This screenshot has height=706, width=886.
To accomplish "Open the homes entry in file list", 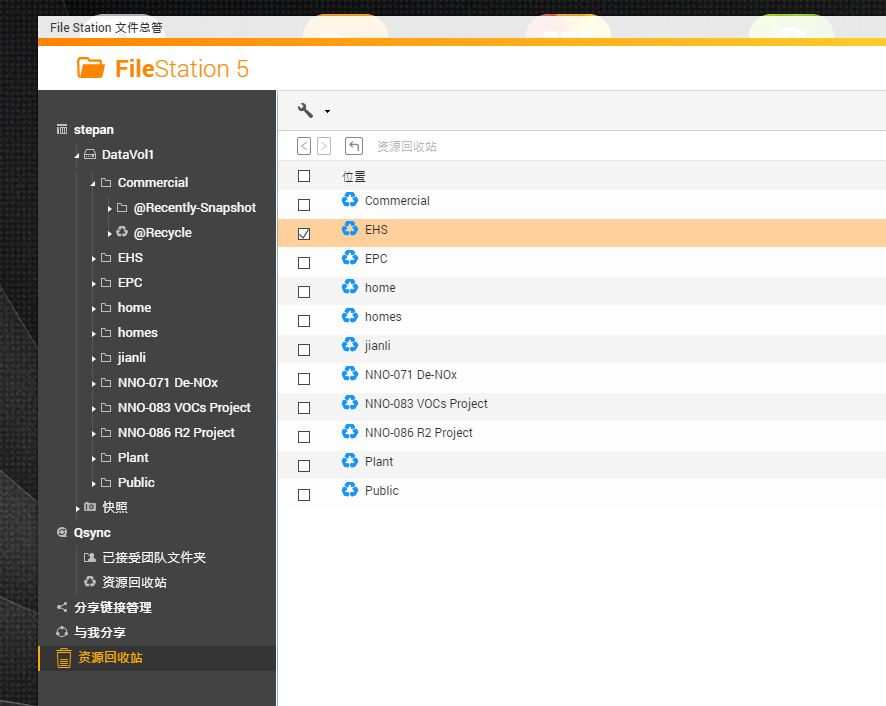I will point(383,317).
